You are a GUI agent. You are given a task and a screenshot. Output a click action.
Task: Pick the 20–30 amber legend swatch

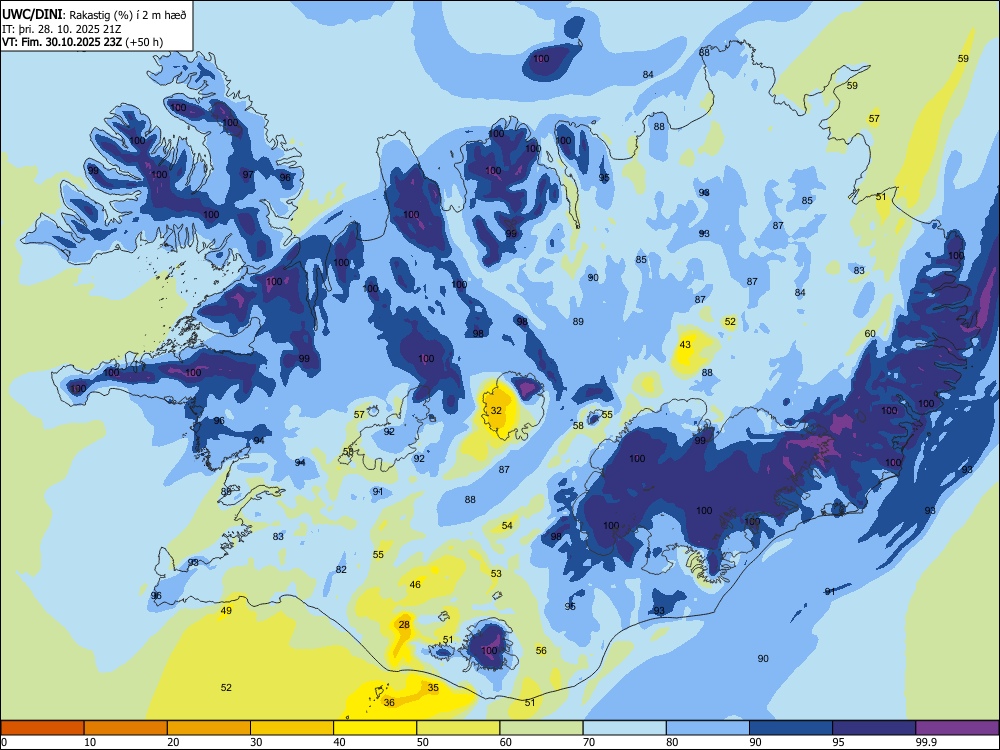tap(209, 728)
